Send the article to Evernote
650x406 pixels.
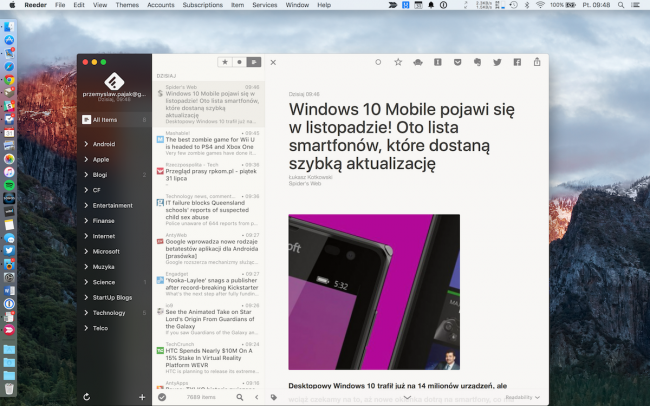tap(478, 62)
